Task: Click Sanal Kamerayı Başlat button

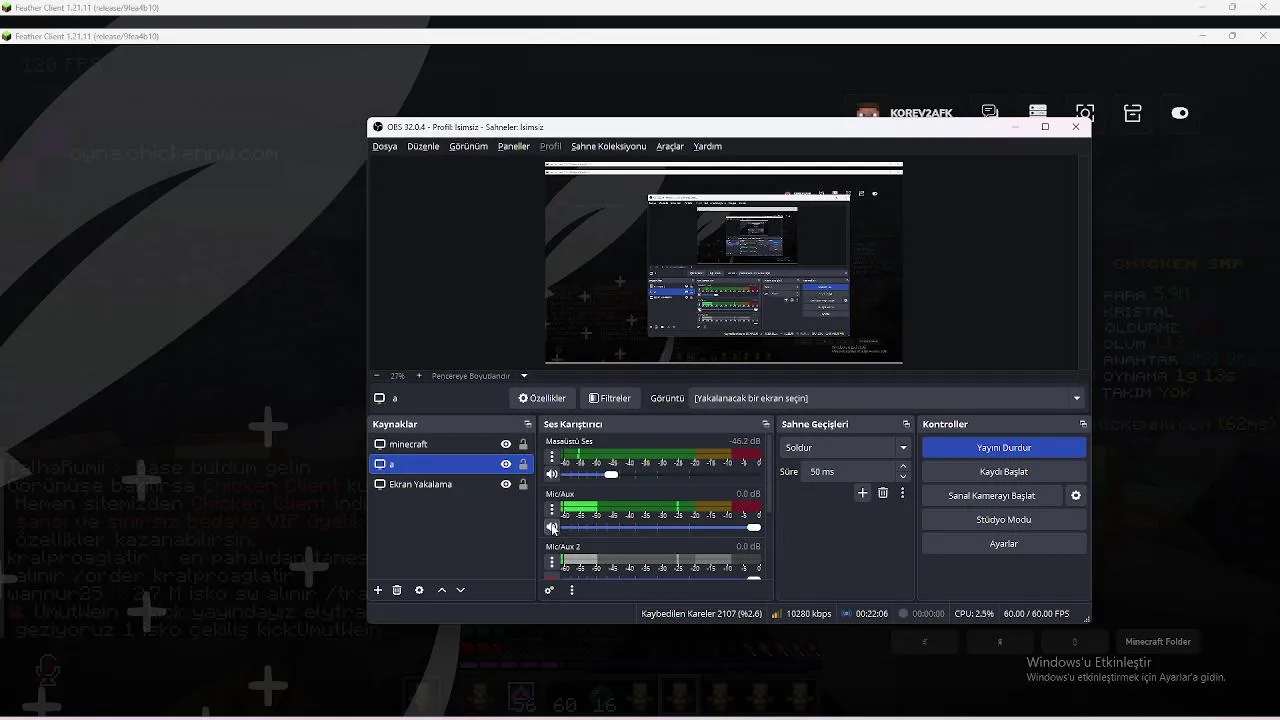Action: [x=992, y=495]
